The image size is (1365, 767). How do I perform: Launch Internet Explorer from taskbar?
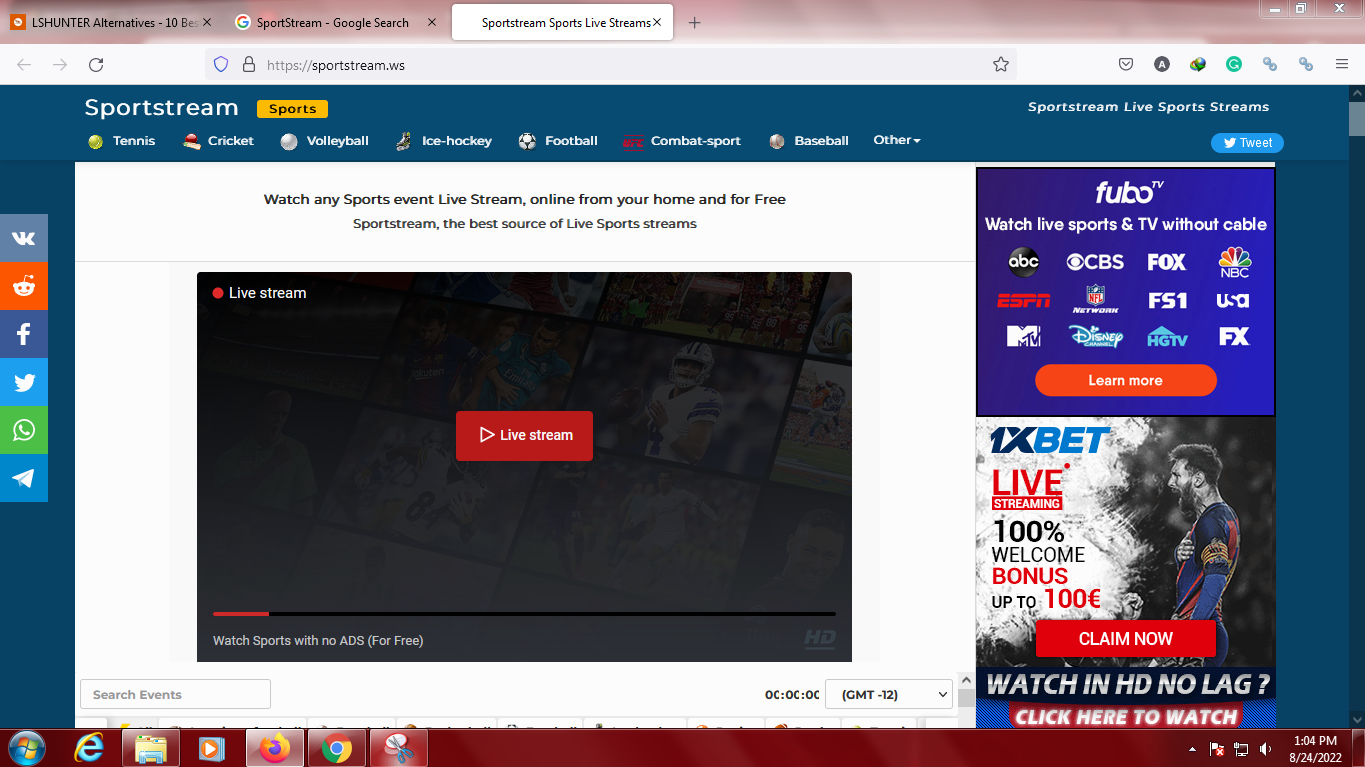[90, 748]
